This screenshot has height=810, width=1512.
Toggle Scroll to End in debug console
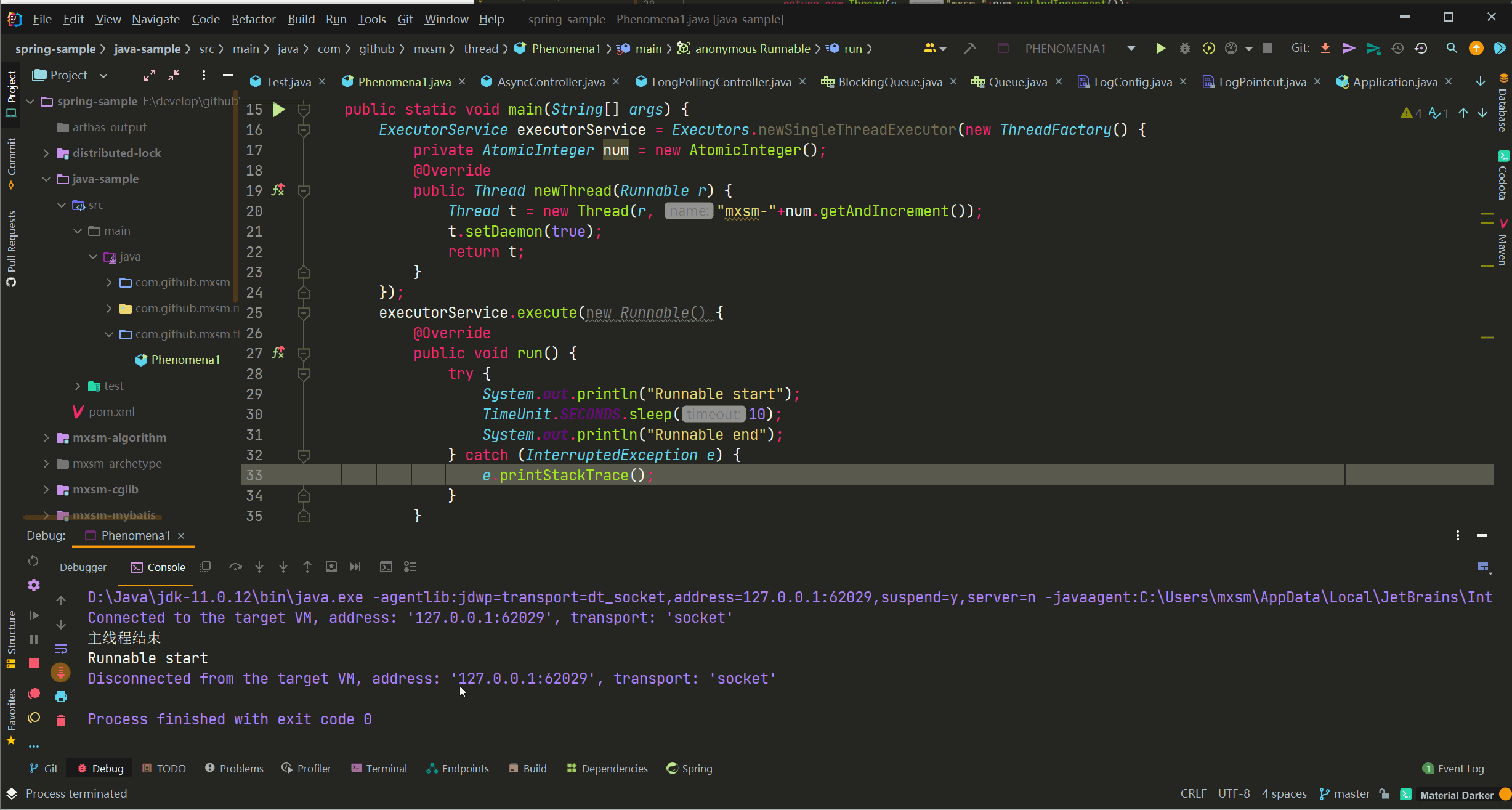pos(61,673)
